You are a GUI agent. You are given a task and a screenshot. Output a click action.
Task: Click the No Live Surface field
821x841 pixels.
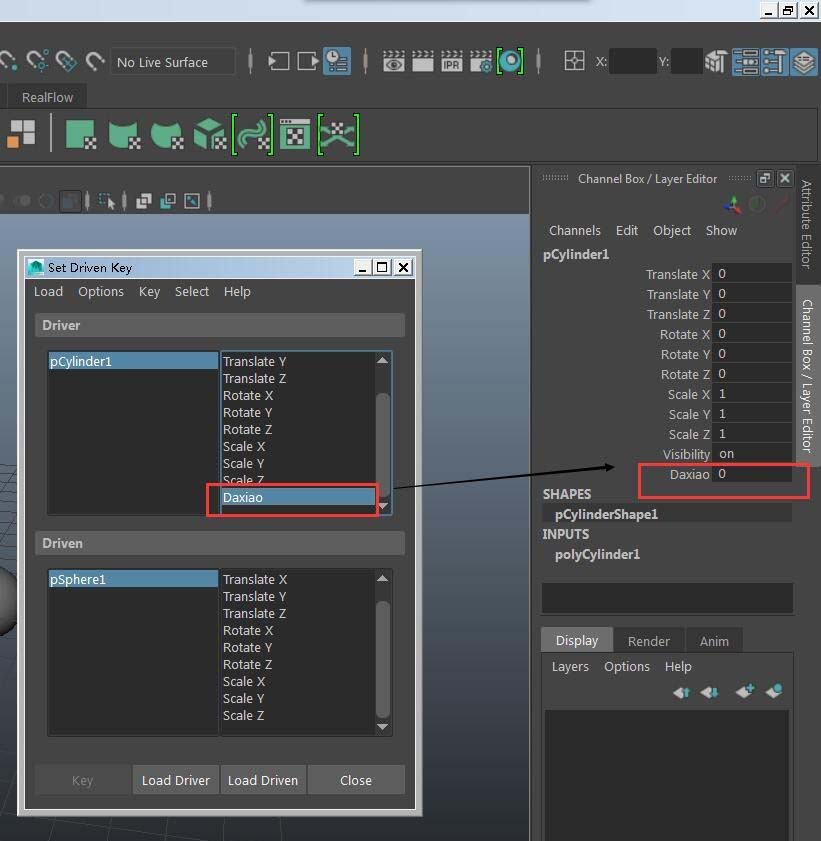tap(173, 62)
